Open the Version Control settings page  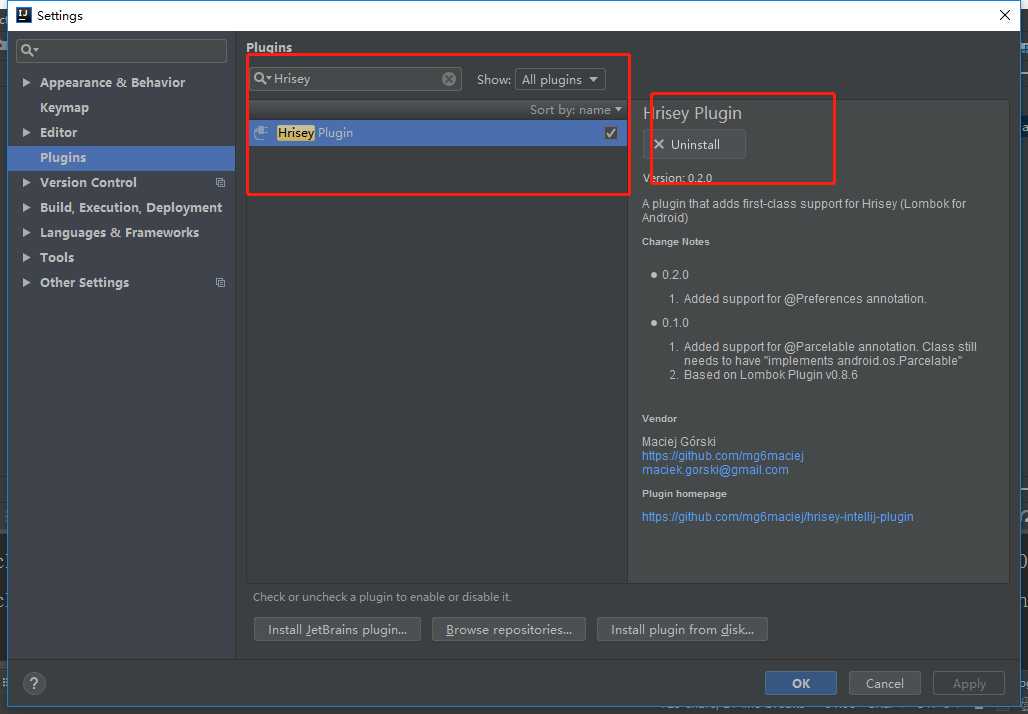[x=88, y=182]
